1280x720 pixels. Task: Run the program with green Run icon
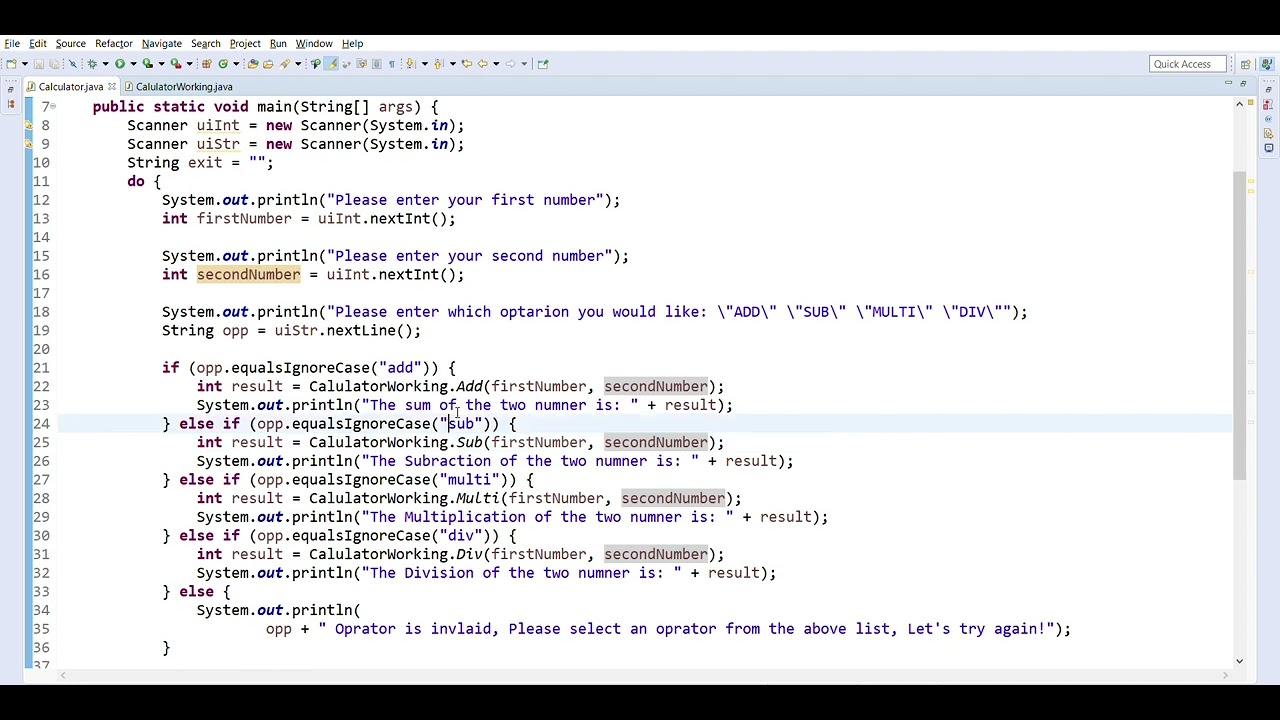point(119,64)
